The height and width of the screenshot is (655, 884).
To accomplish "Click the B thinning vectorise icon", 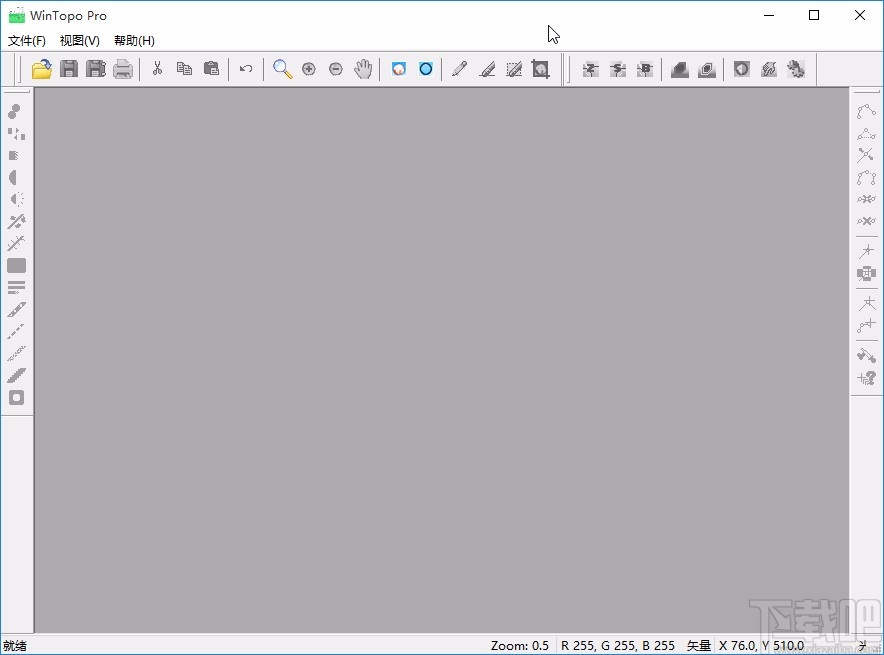I will (x=644, y=69).
